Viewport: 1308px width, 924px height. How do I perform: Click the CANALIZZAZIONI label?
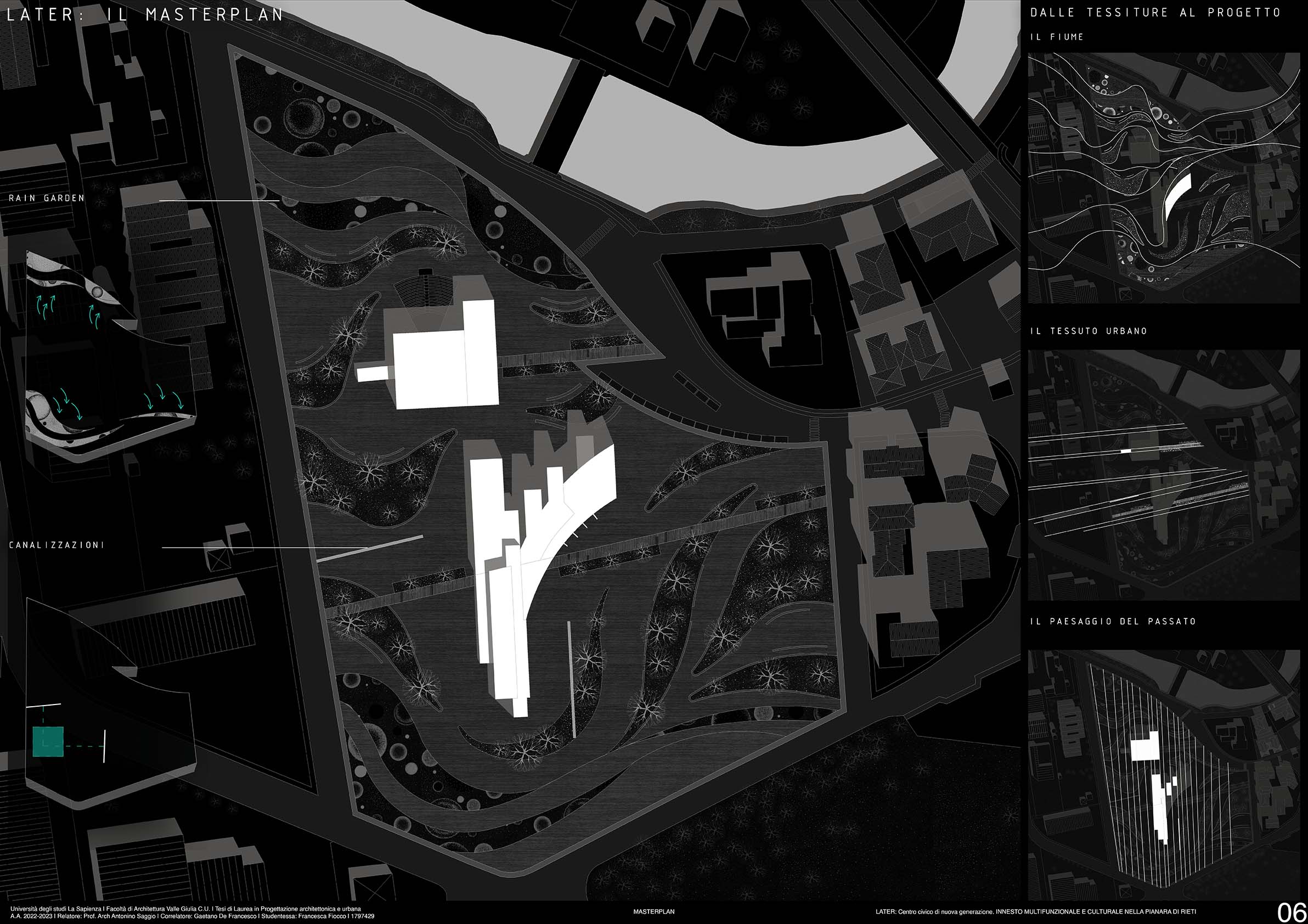point(57,545)
